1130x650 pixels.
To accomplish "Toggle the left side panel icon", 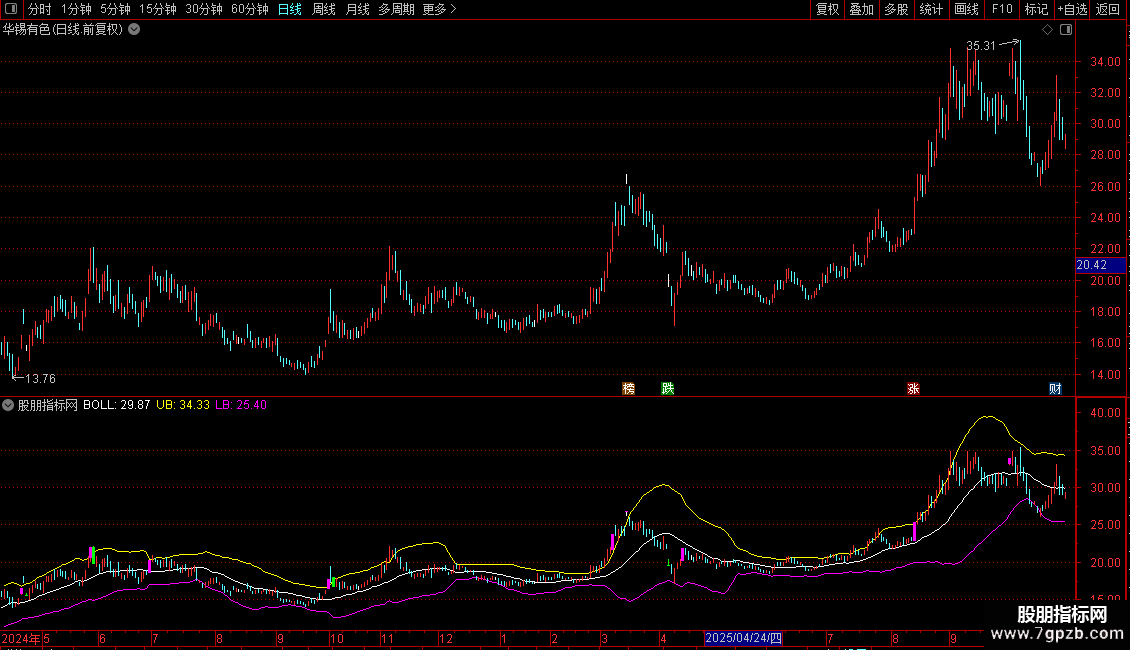I will click(11, 9).
